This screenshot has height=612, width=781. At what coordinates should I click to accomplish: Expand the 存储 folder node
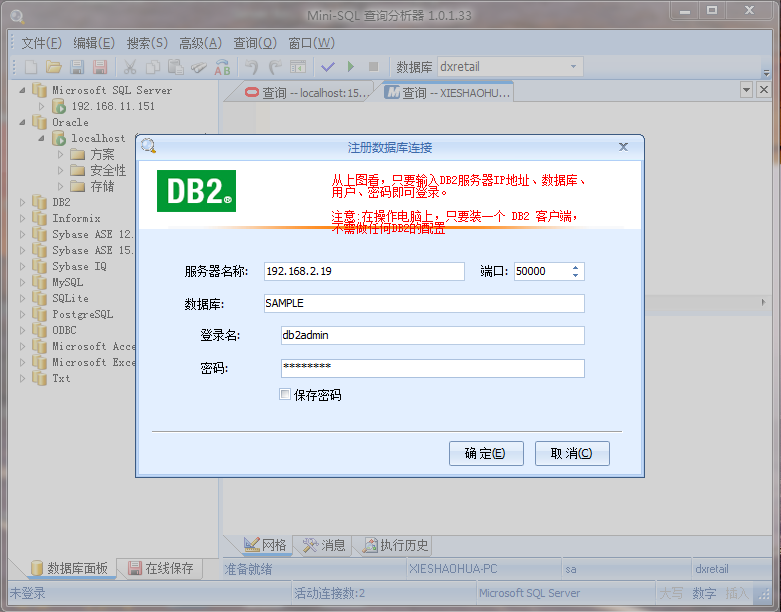point(60,186)
